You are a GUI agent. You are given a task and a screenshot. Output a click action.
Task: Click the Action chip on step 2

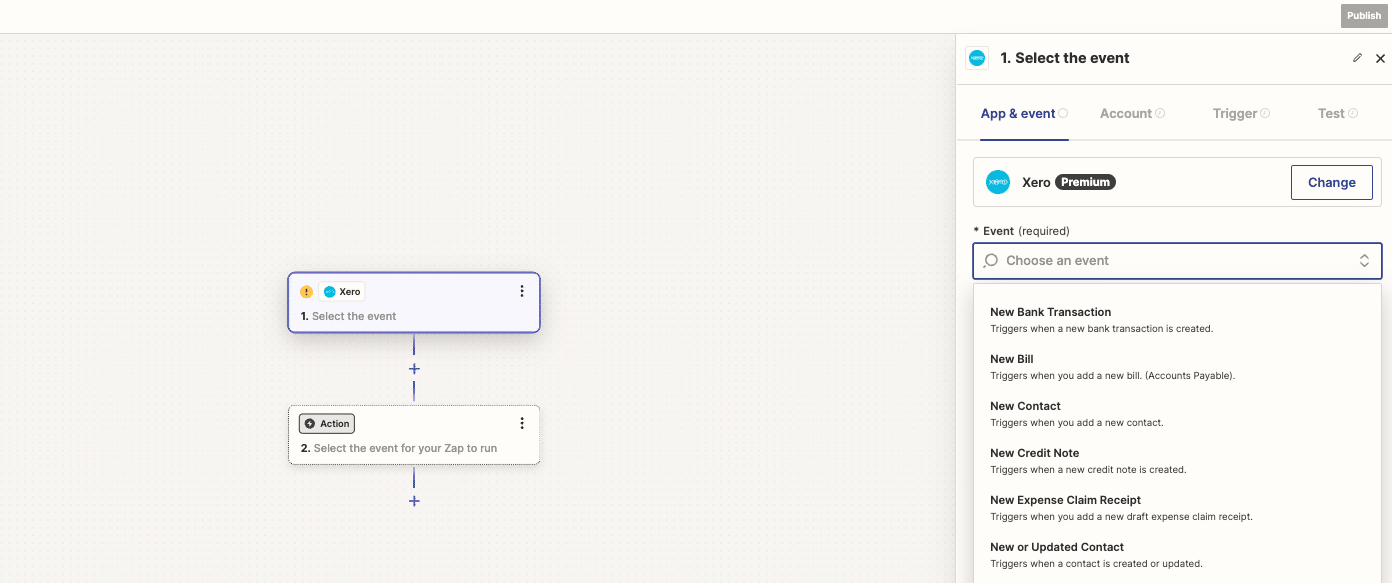327,424
